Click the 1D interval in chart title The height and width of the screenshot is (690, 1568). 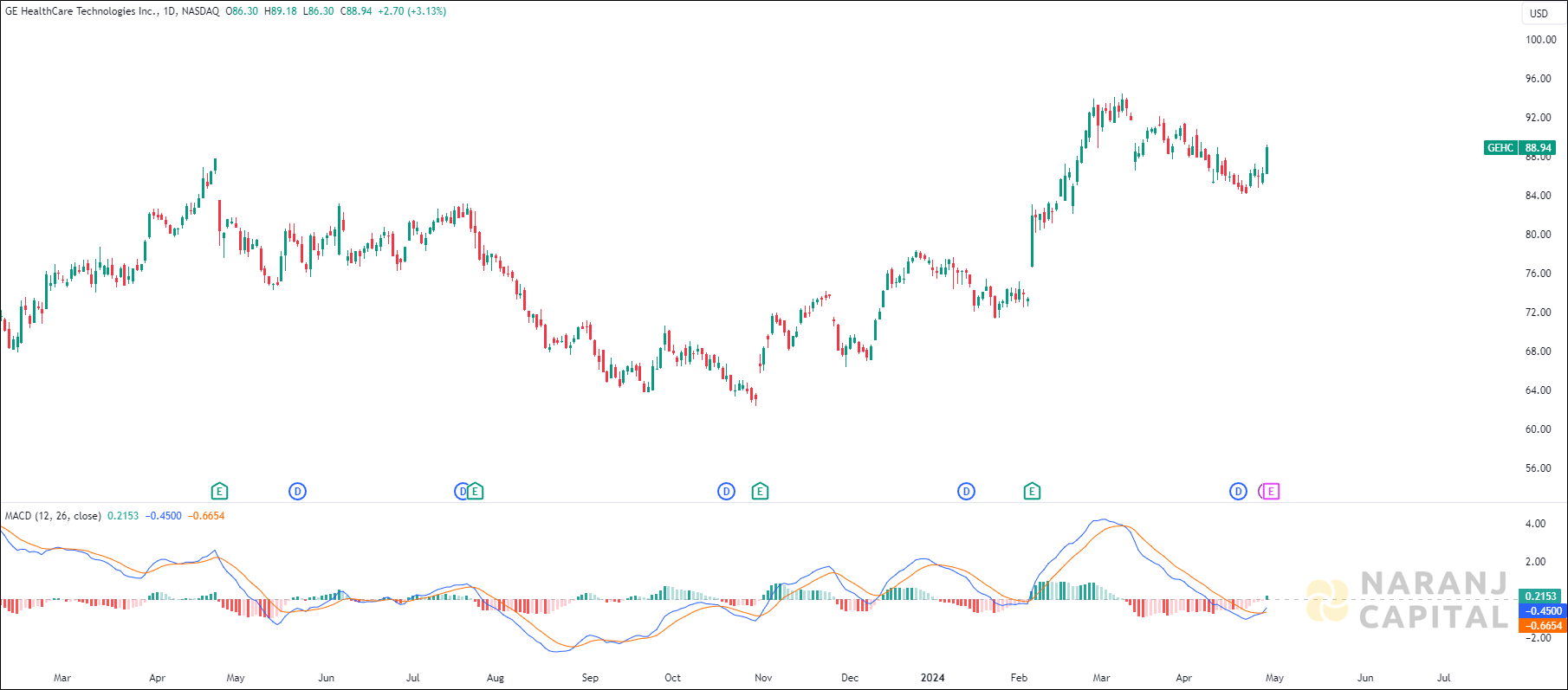170,11
